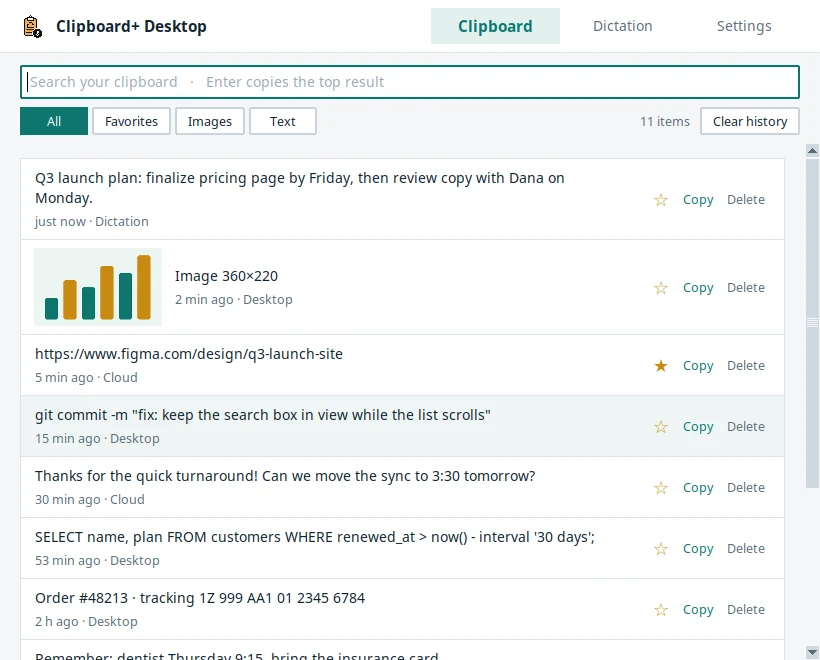Copy the 'Thanks for the quick turnaround' message
The image size is (820, 660).
(x=698, y=488)
